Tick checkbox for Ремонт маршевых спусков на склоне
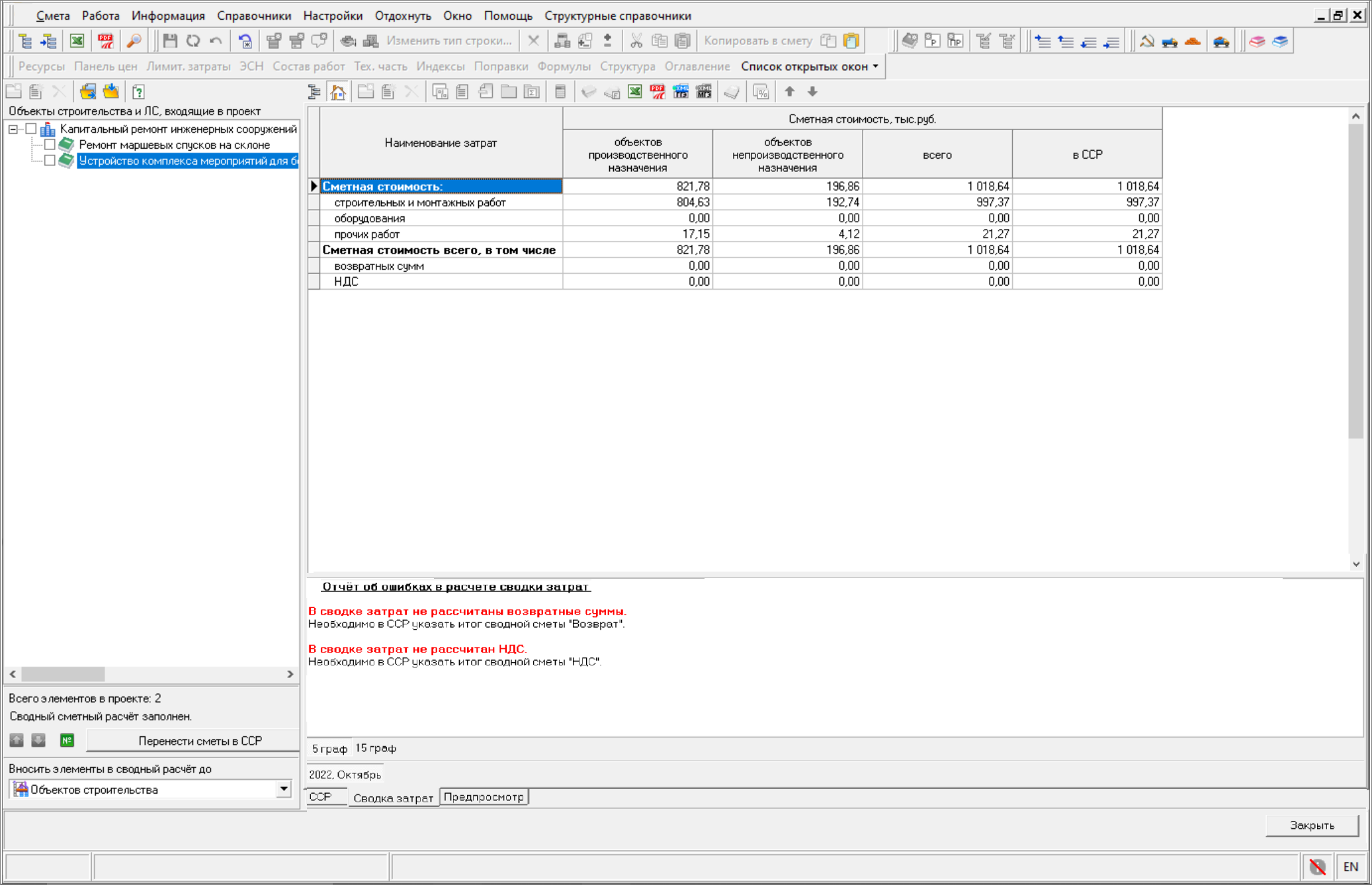Screen dimensions: 1372x885 point(50,145)
